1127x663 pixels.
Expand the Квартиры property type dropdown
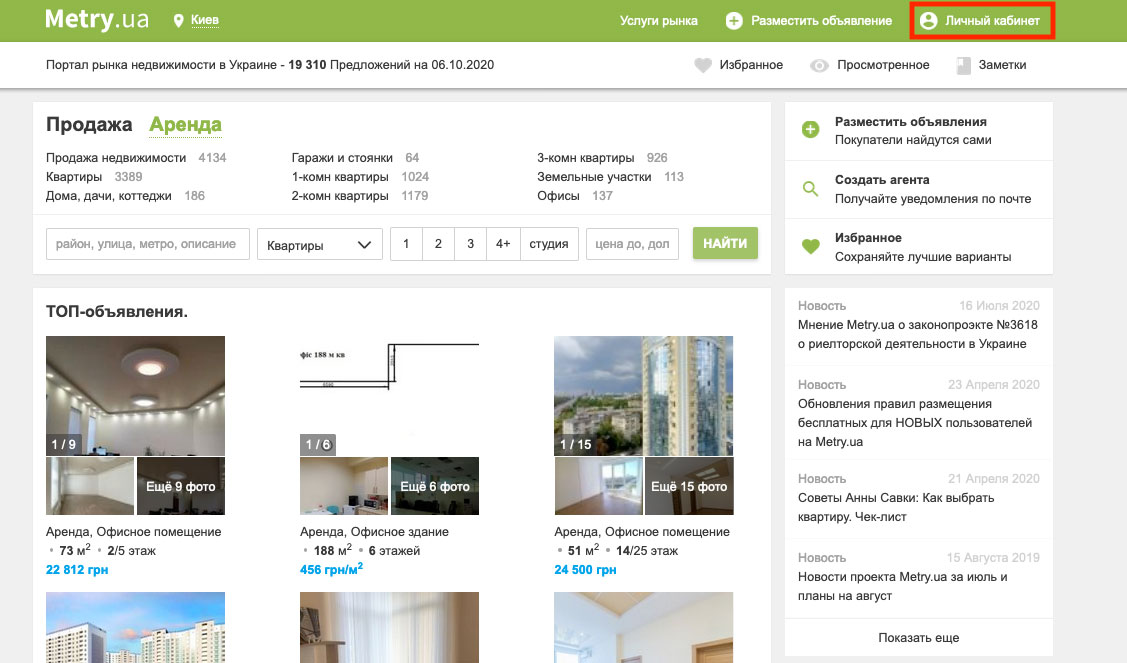(x=319, y=244)
